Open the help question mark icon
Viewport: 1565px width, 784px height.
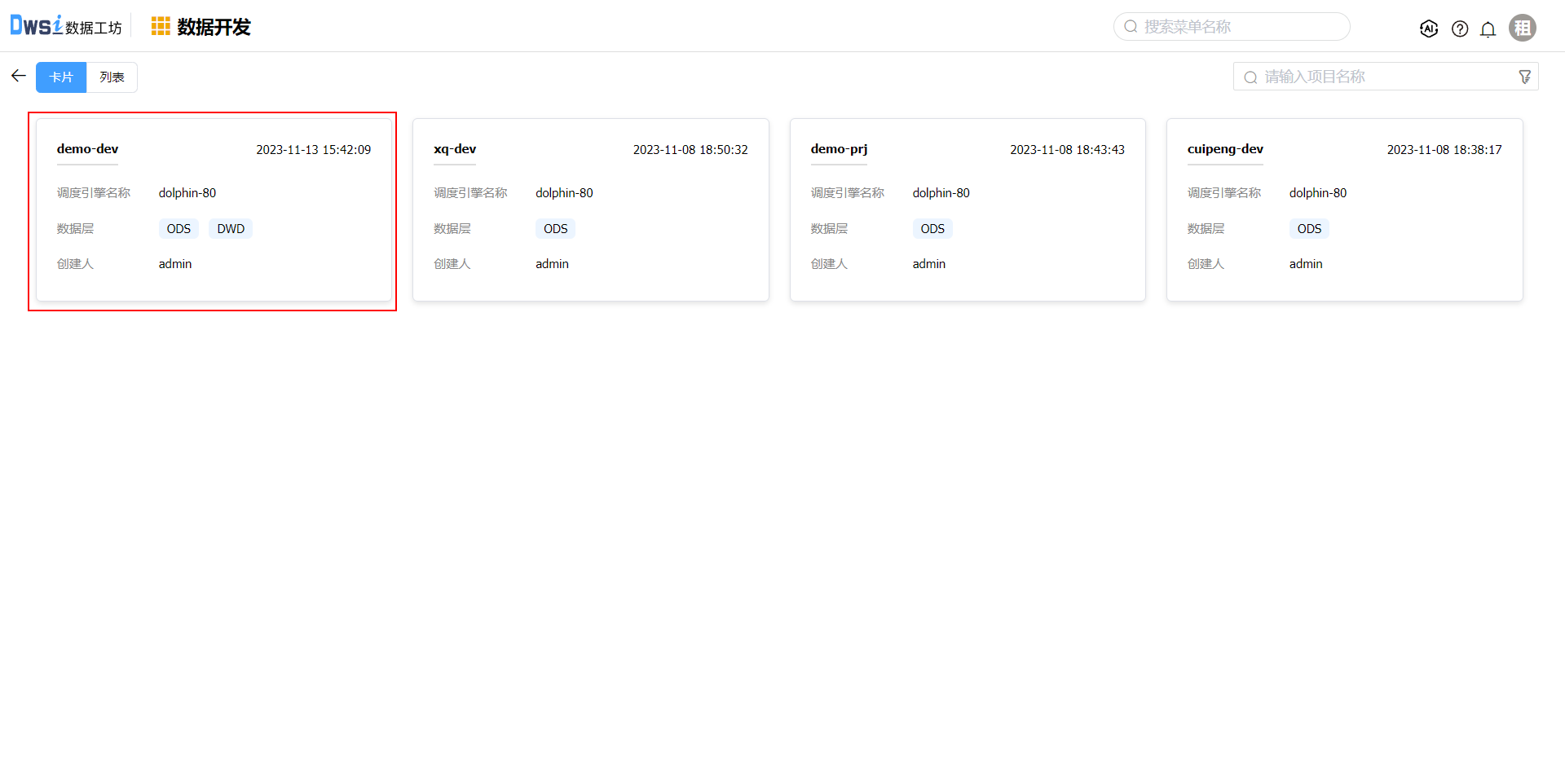pos(1459,29)
